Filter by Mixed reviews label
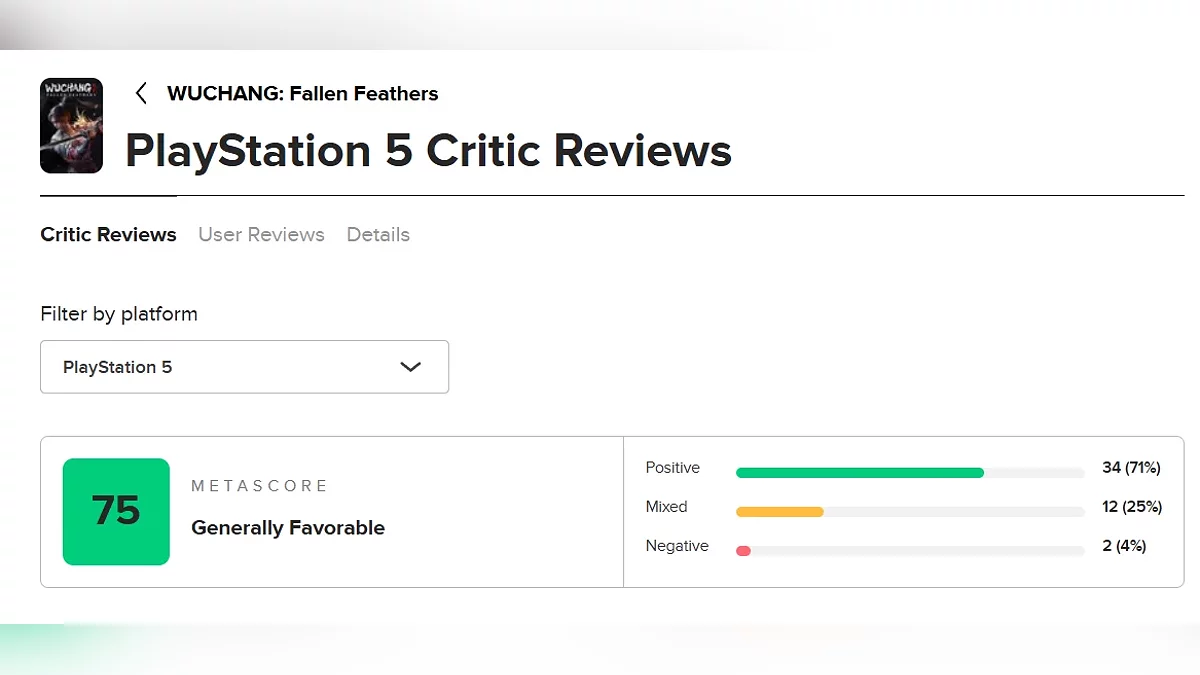The image size is (1200, 675). click(x=666, y=507)
